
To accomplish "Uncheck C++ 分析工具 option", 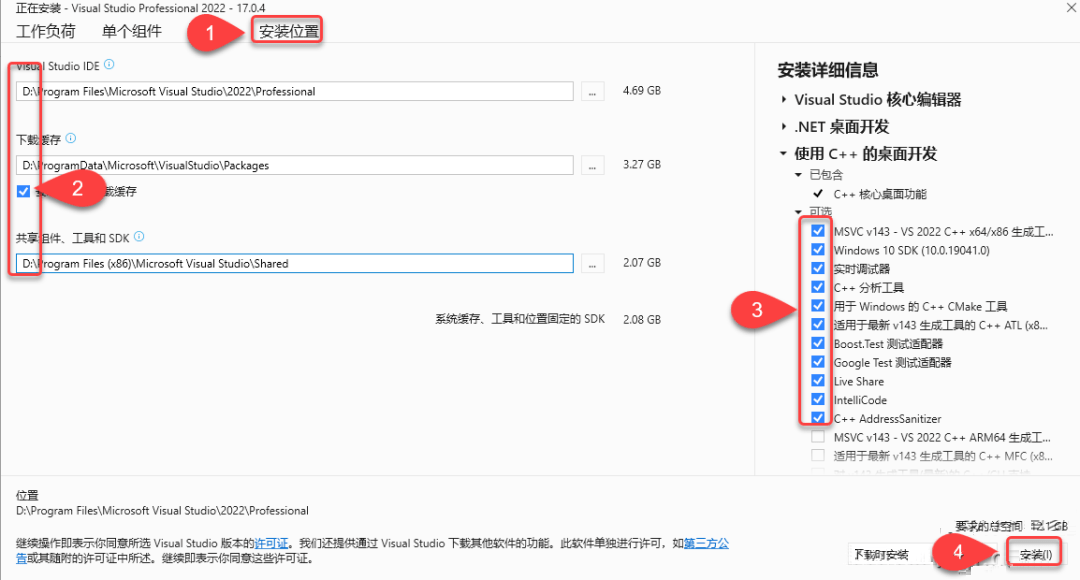I will point(818,287).
